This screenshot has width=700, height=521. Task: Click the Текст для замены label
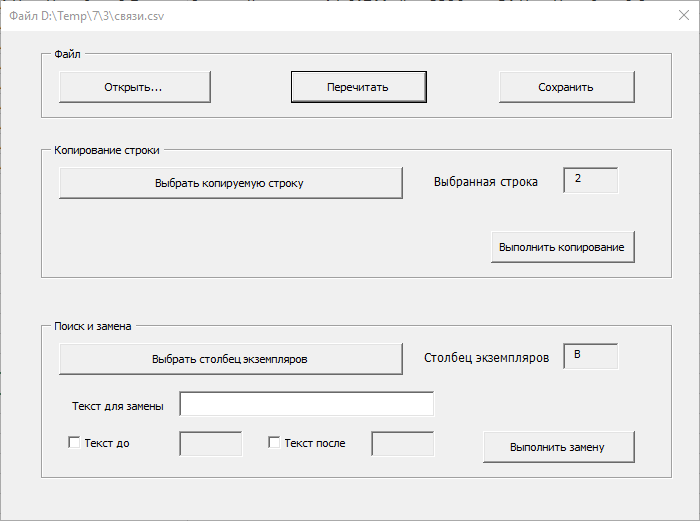(118, 406)
